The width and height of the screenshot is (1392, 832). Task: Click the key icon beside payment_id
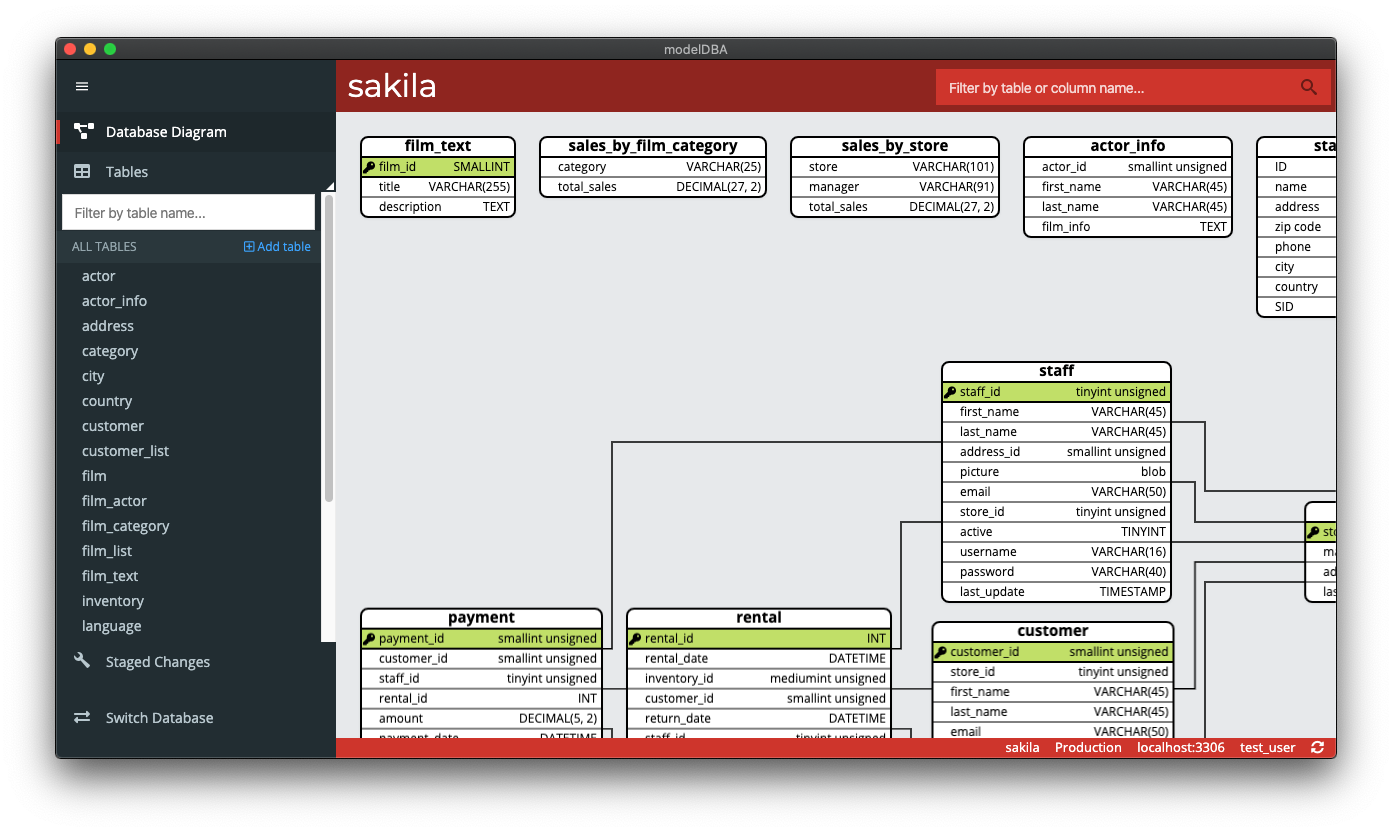[369, 638]
